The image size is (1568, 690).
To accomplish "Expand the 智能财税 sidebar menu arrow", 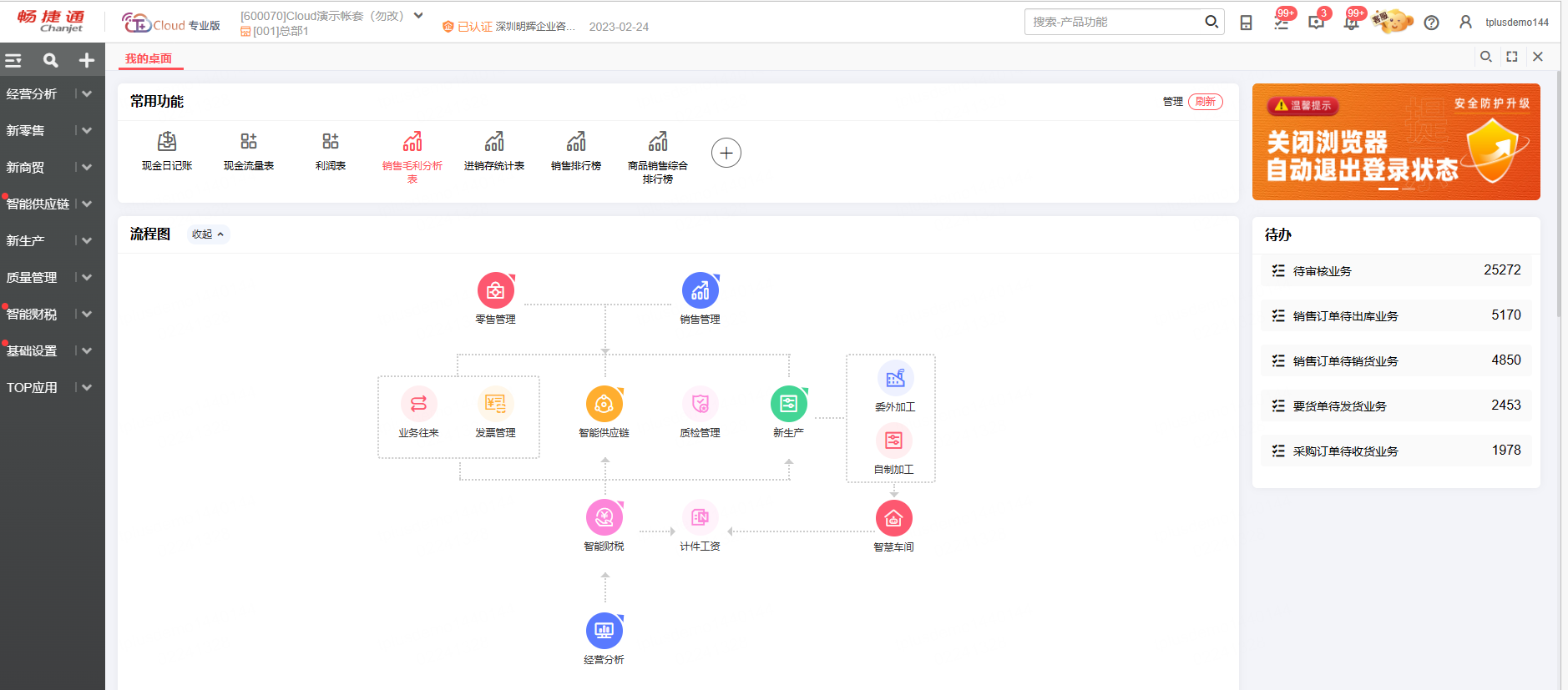I will point(87,315).
